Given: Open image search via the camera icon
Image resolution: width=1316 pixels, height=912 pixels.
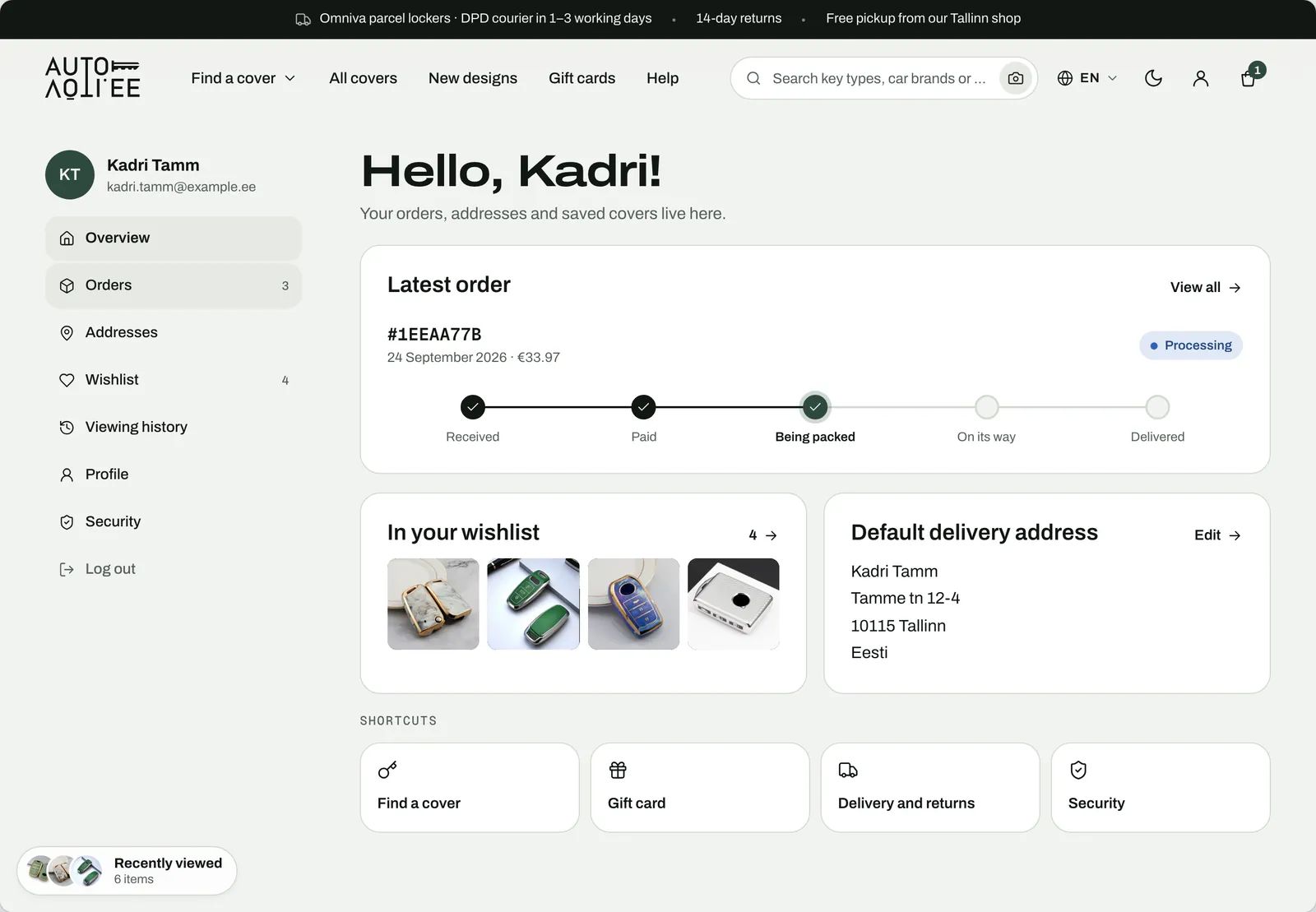Looking at the screenshot, I should pyautogui.click(x=1016, y=78).
